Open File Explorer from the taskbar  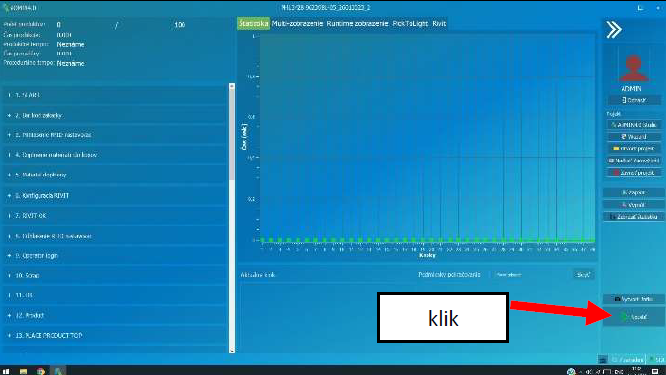pyautogui.click(x=23, y=371)
